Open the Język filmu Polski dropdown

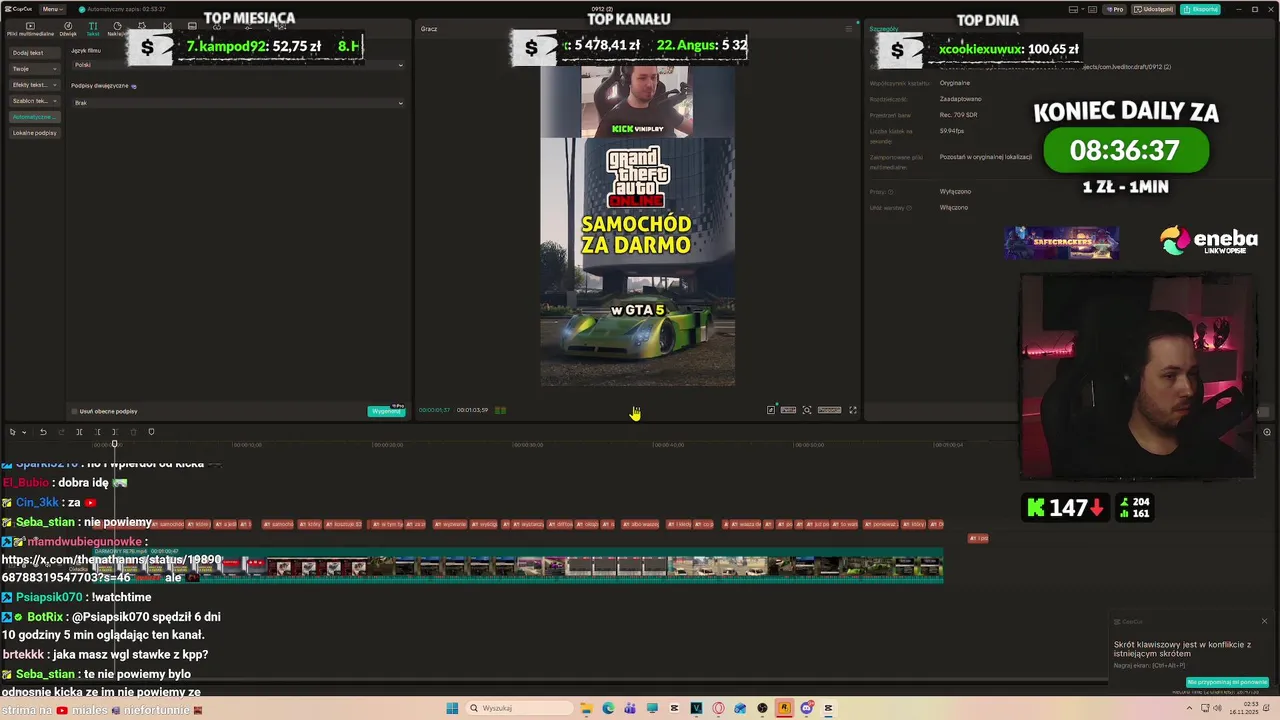click(238, 65)
